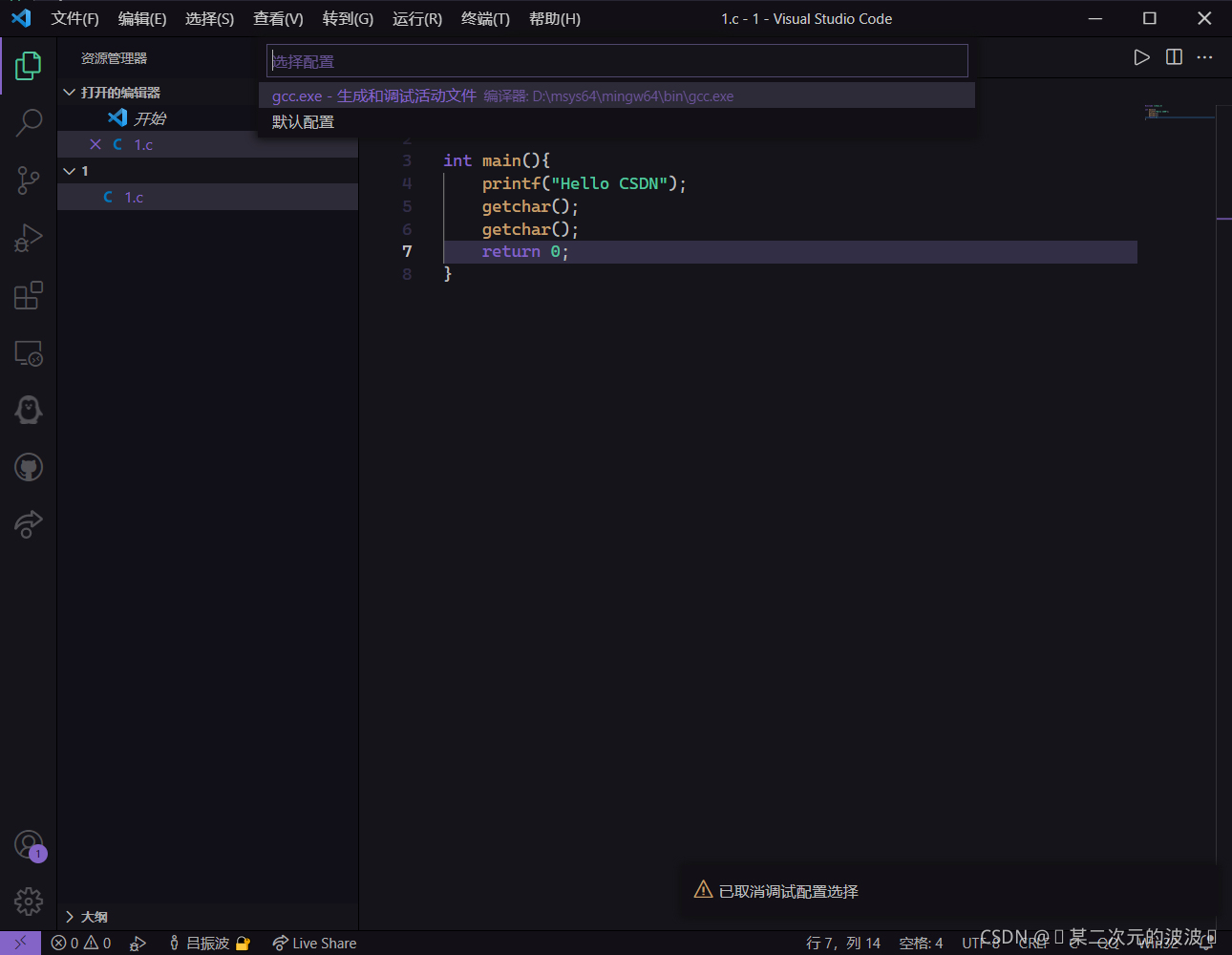Image resolution: width=1232 pixels, height=955 pixels.
Task: Open the 编辑(E) menu
Action: [x=142, y=19]
